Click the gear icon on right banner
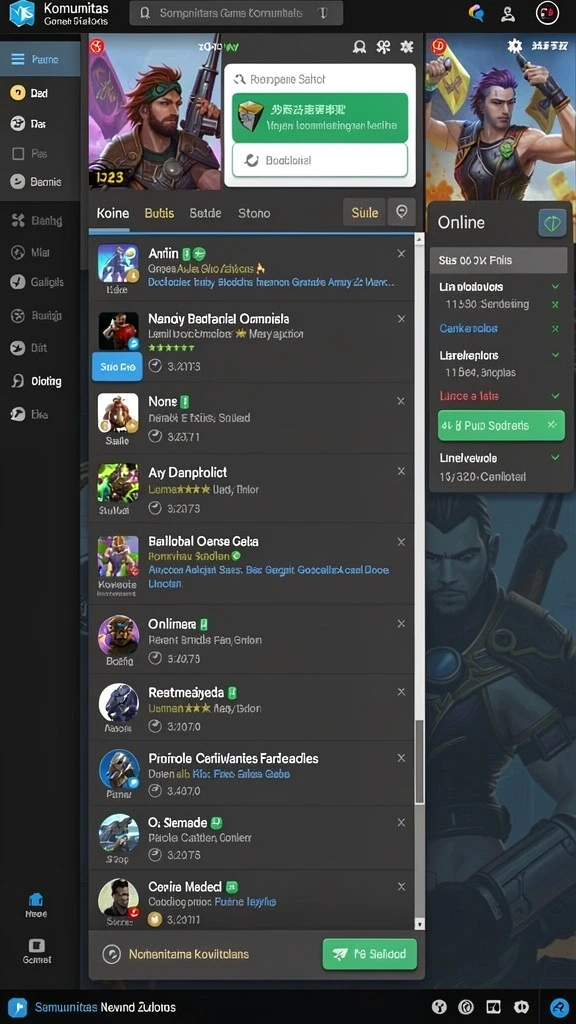 pyautogui.click(x=515, y=46)
